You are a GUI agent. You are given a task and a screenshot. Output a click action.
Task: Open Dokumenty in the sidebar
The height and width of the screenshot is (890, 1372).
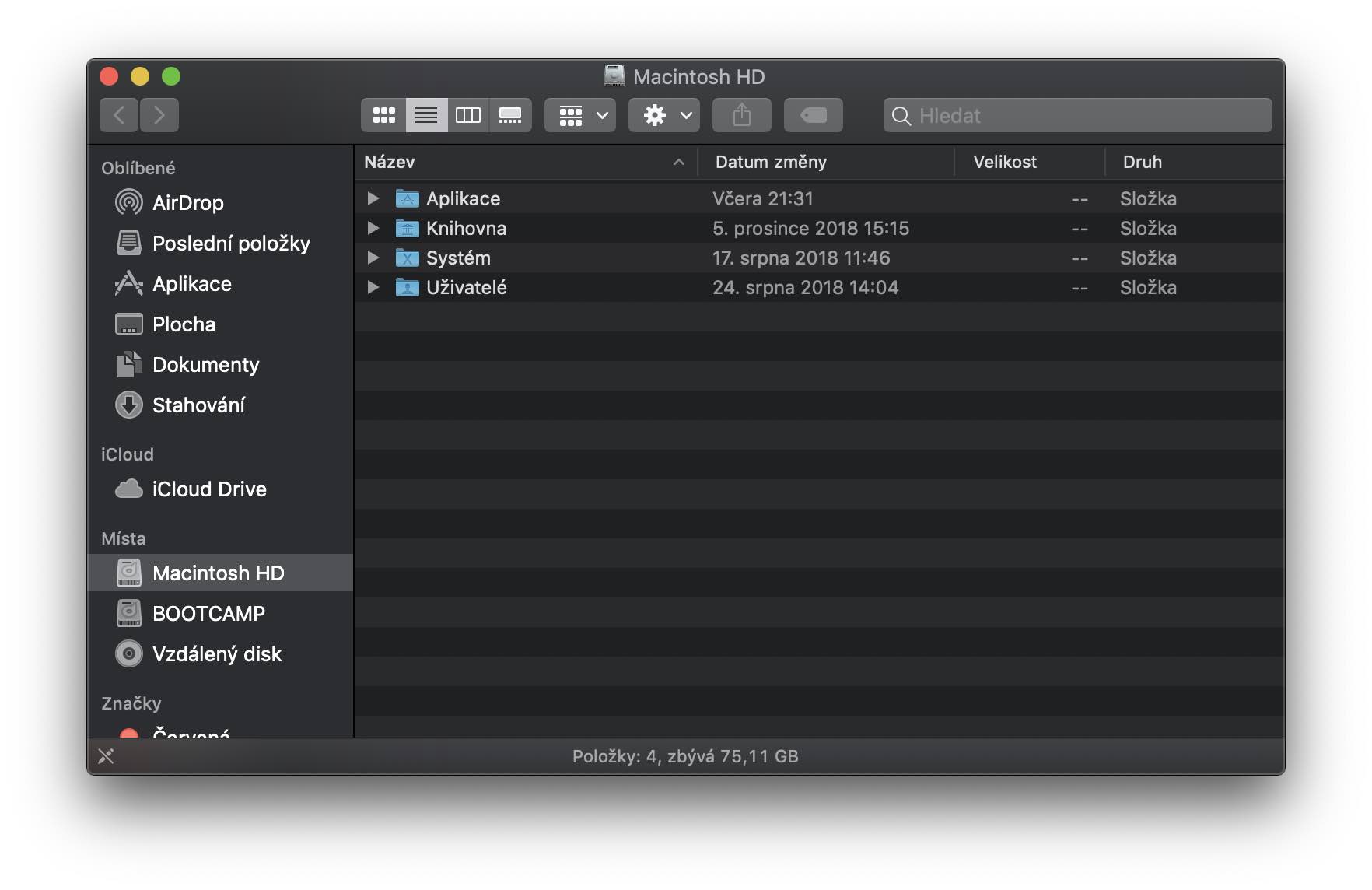221,365
